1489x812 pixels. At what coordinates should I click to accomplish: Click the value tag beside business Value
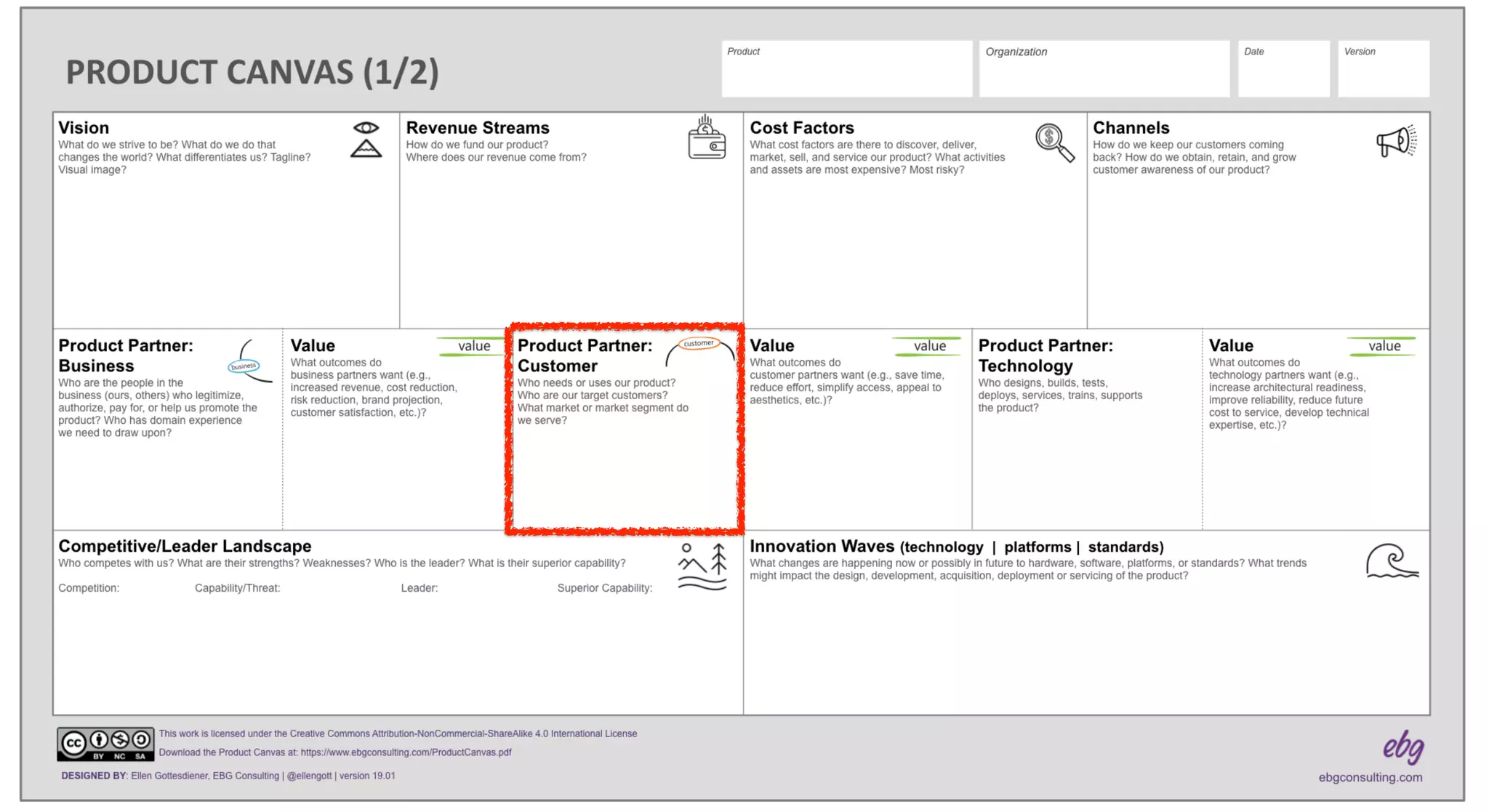pos(473,347)
